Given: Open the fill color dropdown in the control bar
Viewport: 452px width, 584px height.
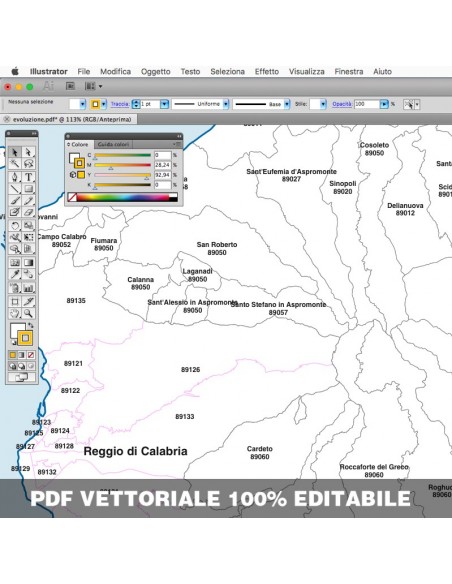Looking at the screenshot, I should (x=83, y=104).
